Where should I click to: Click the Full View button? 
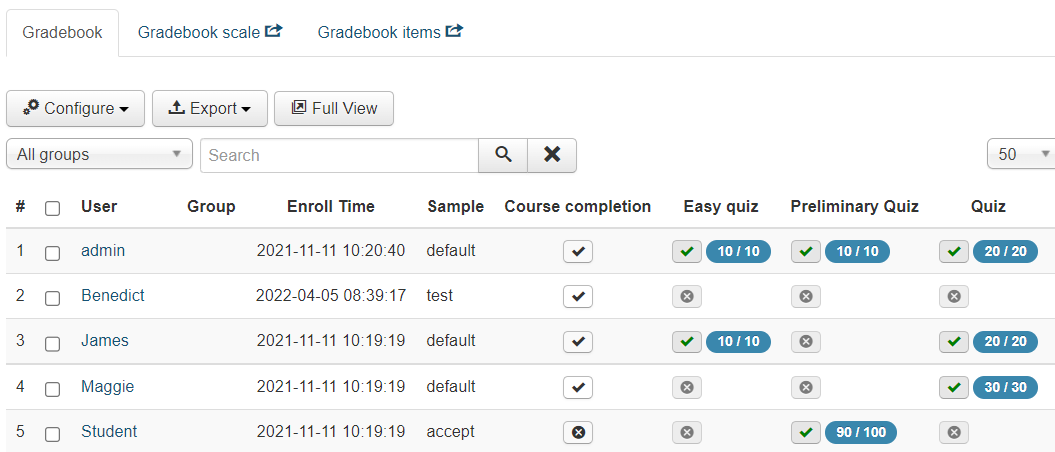coord(334,109)
